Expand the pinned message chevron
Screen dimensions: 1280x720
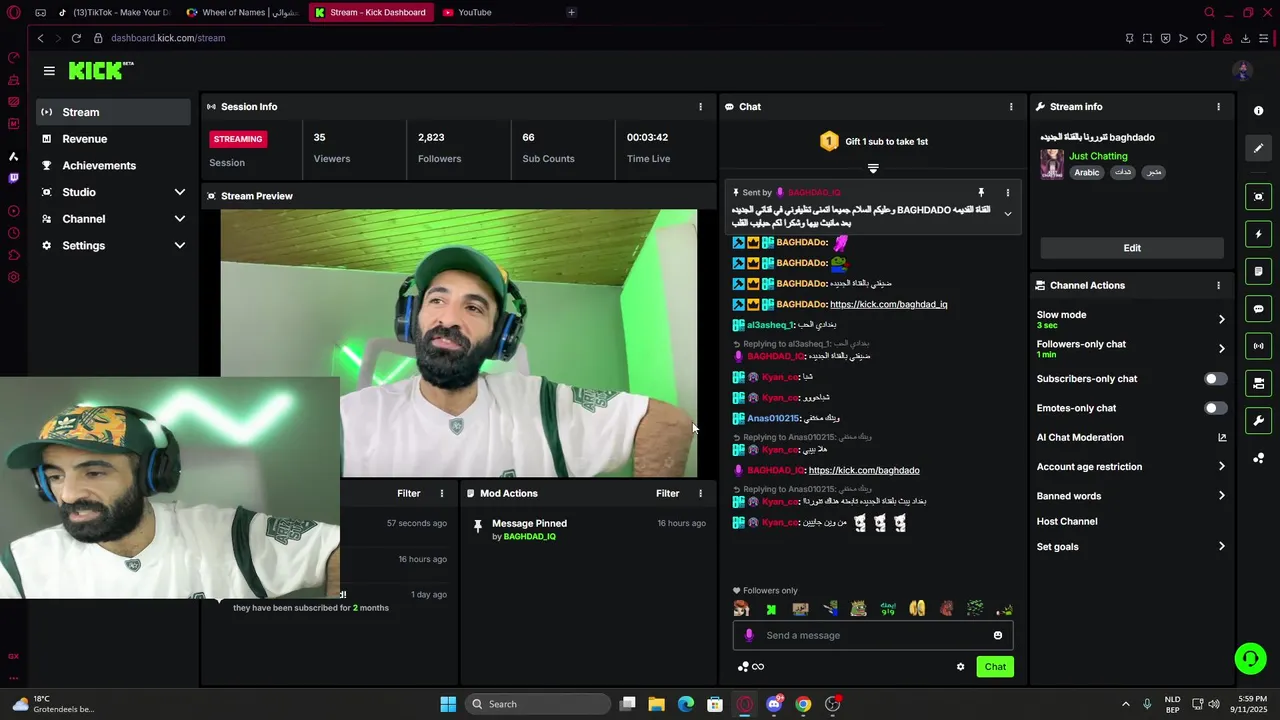pyautogui.click(x=1007, y=214)
